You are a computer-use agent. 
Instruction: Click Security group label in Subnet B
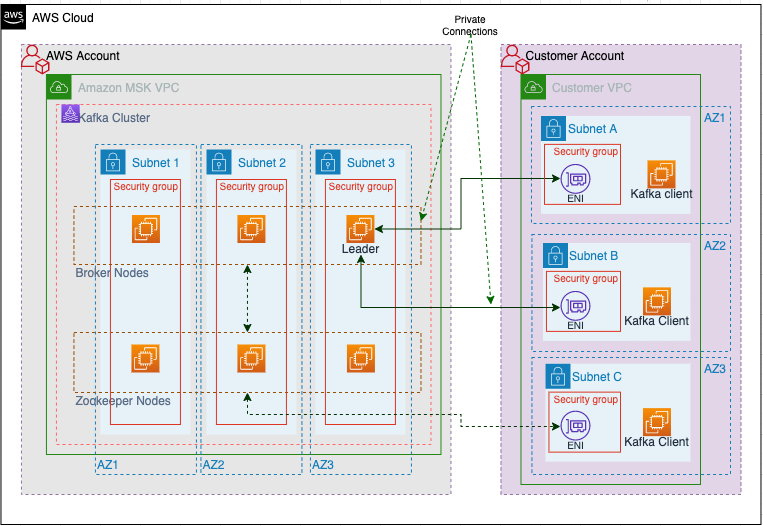tap(586, 278)
